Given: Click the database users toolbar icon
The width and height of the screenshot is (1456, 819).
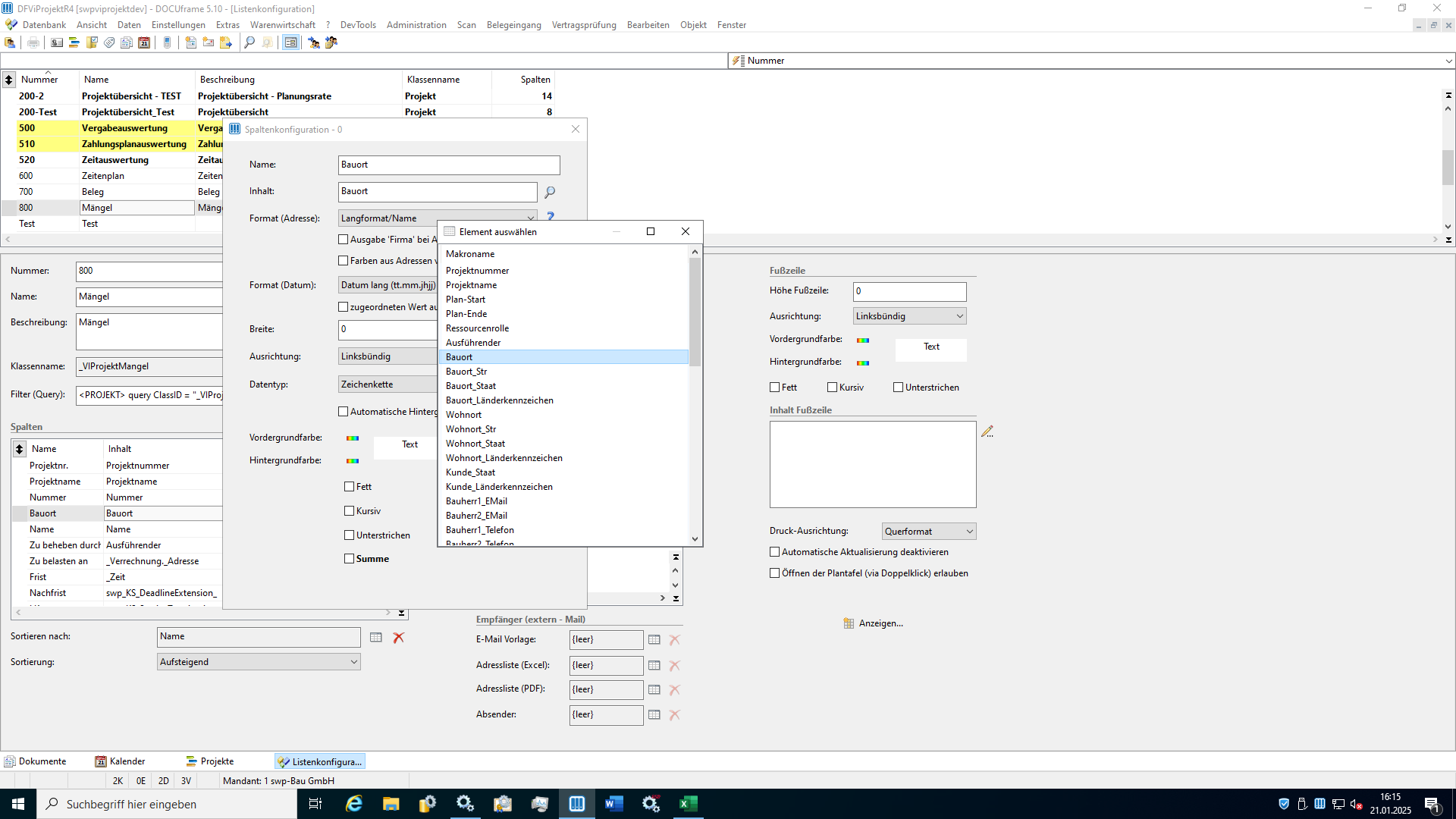Looking at the screenshot, I should 10,43.
